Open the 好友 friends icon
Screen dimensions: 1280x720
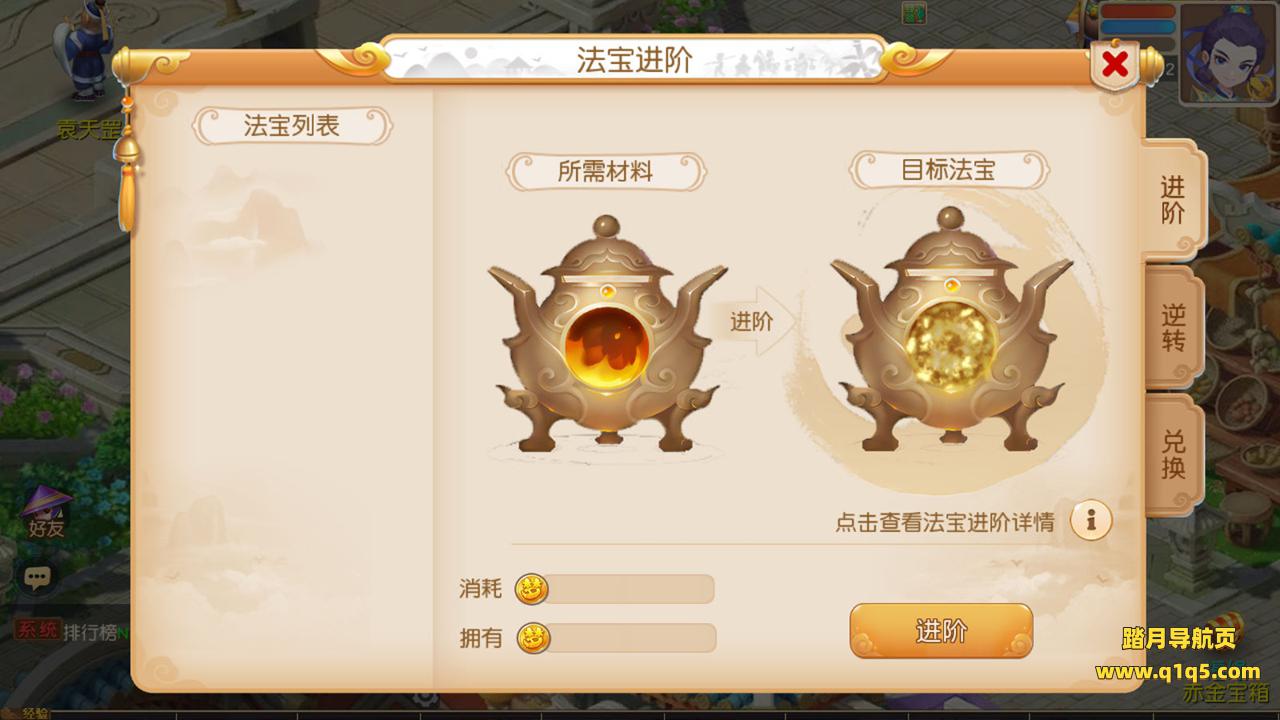(x=46, y=512)
